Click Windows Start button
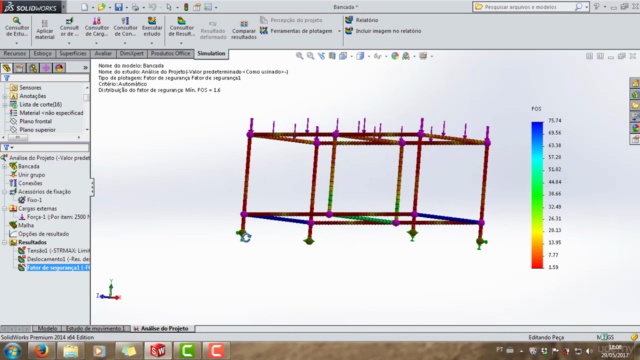The height and width of the screenshot is (360, 640). point(13,351)
